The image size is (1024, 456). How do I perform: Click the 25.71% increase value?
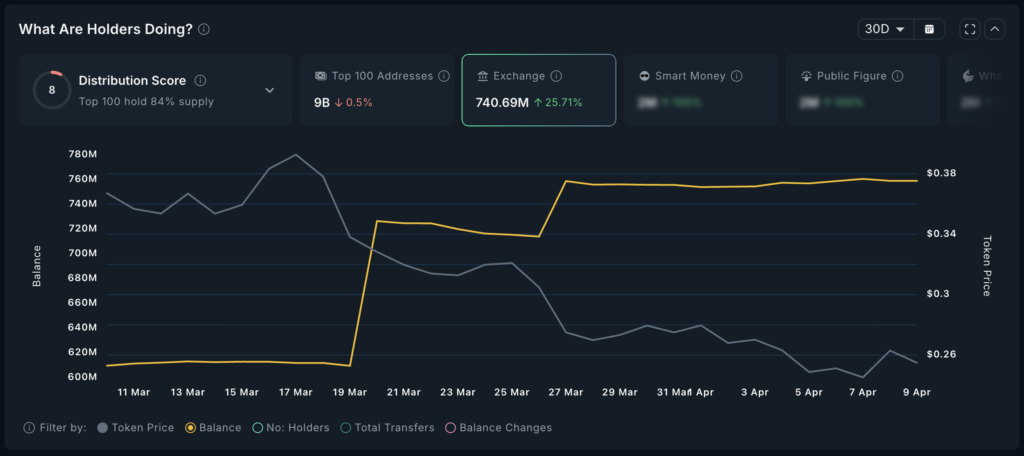(558, 103)
